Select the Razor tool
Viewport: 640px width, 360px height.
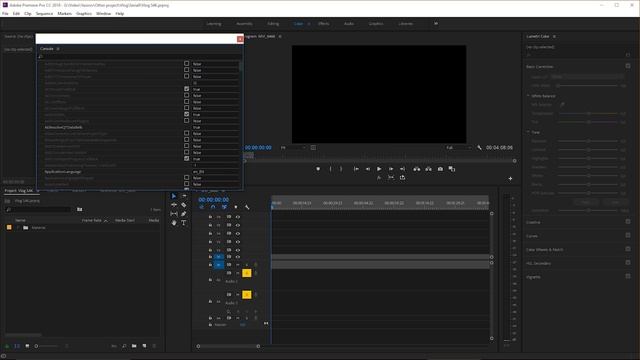coord(184,205)
